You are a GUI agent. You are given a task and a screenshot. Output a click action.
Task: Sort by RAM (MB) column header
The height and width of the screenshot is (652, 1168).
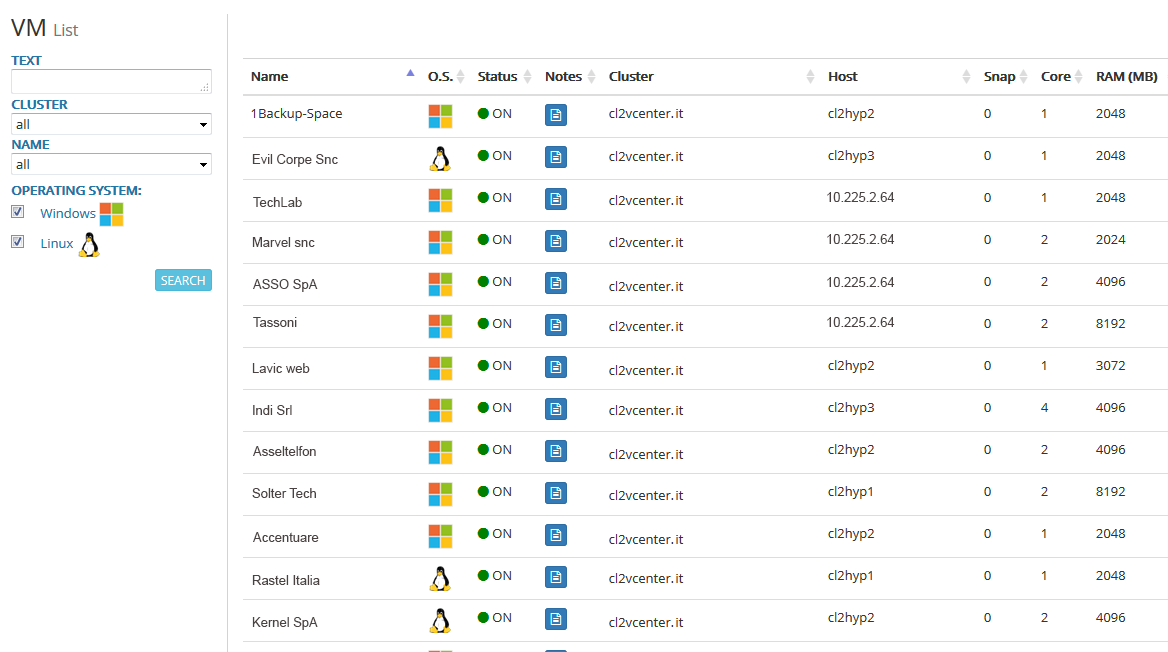(1126, 77)
